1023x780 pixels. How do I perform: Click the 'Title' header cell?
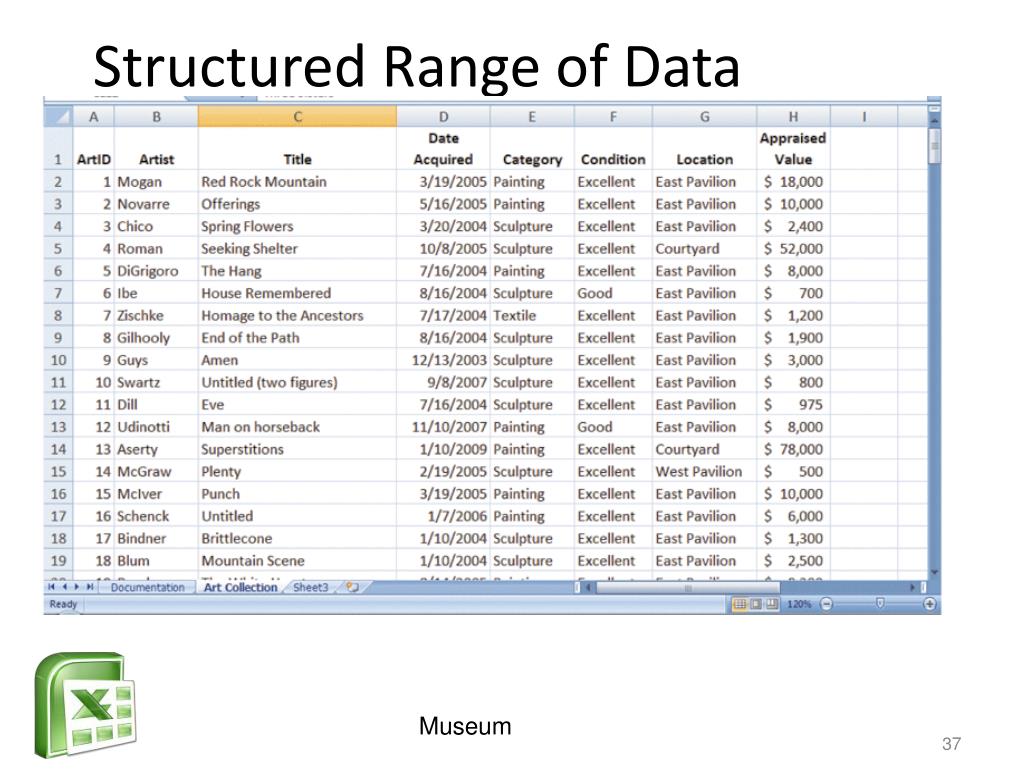click(297, 149)
